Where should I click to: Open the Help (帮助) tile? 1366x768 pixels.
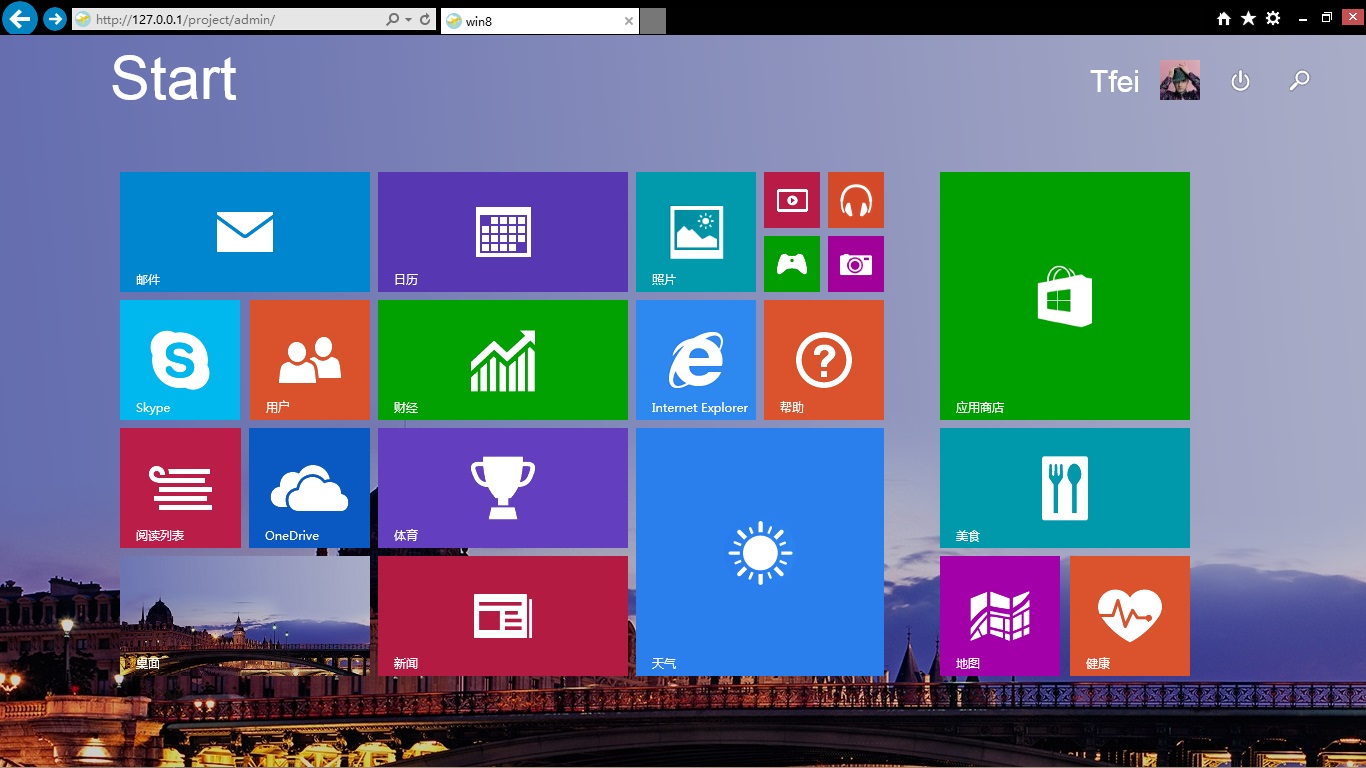tap(824, 360)
